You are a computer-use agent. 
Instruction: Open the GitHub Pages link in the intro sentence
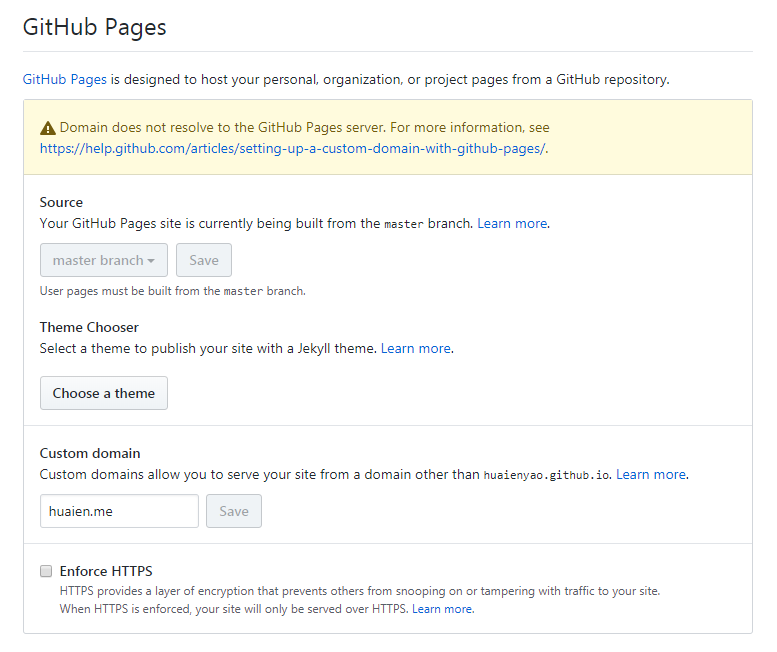(65, 79)
